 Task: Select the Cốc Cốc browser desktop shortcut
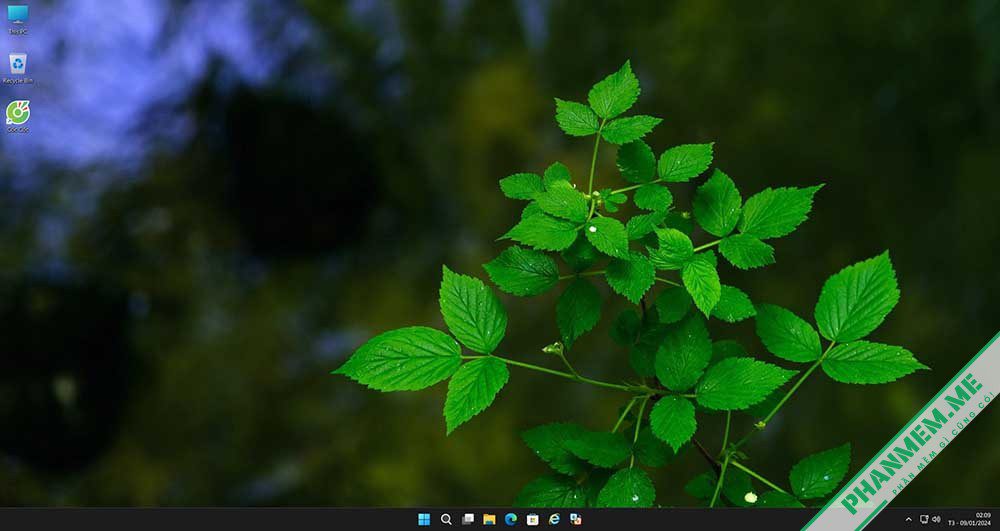click(17, 116)
